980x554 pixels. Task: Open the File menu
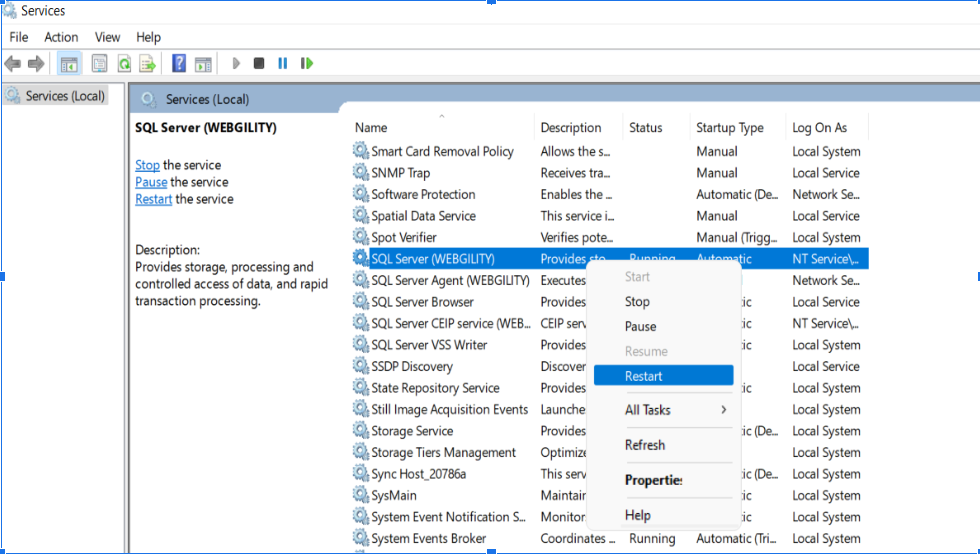click(19, 38)
